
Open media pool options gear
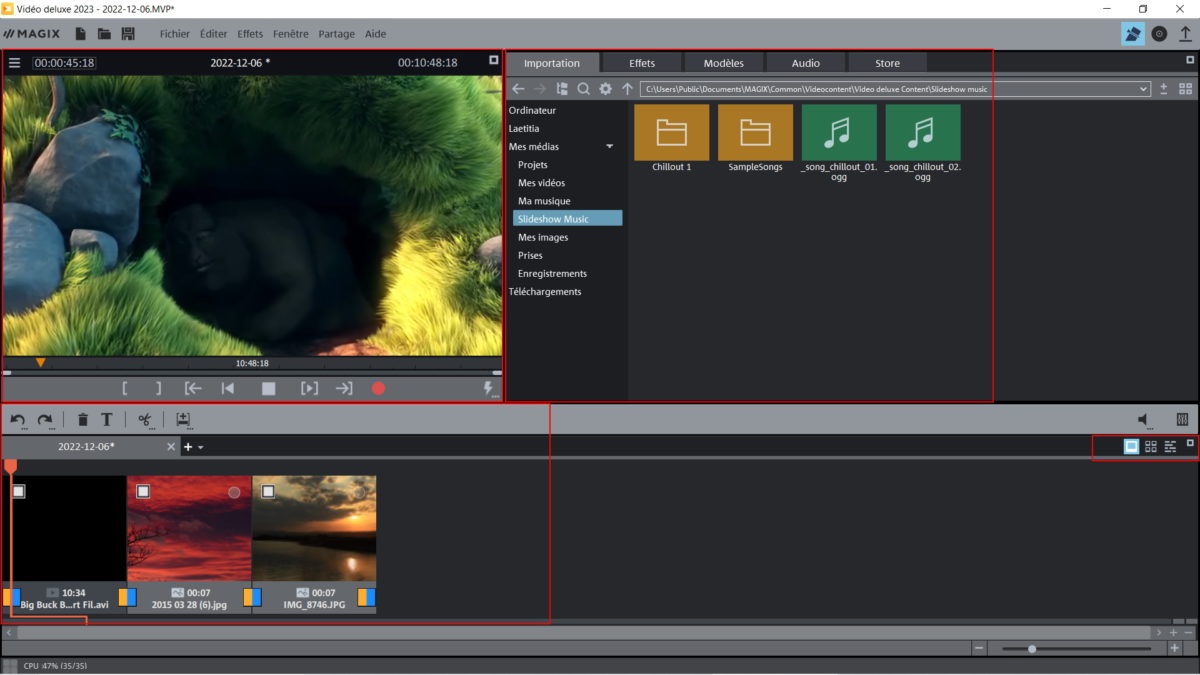(x=605, y=89)
